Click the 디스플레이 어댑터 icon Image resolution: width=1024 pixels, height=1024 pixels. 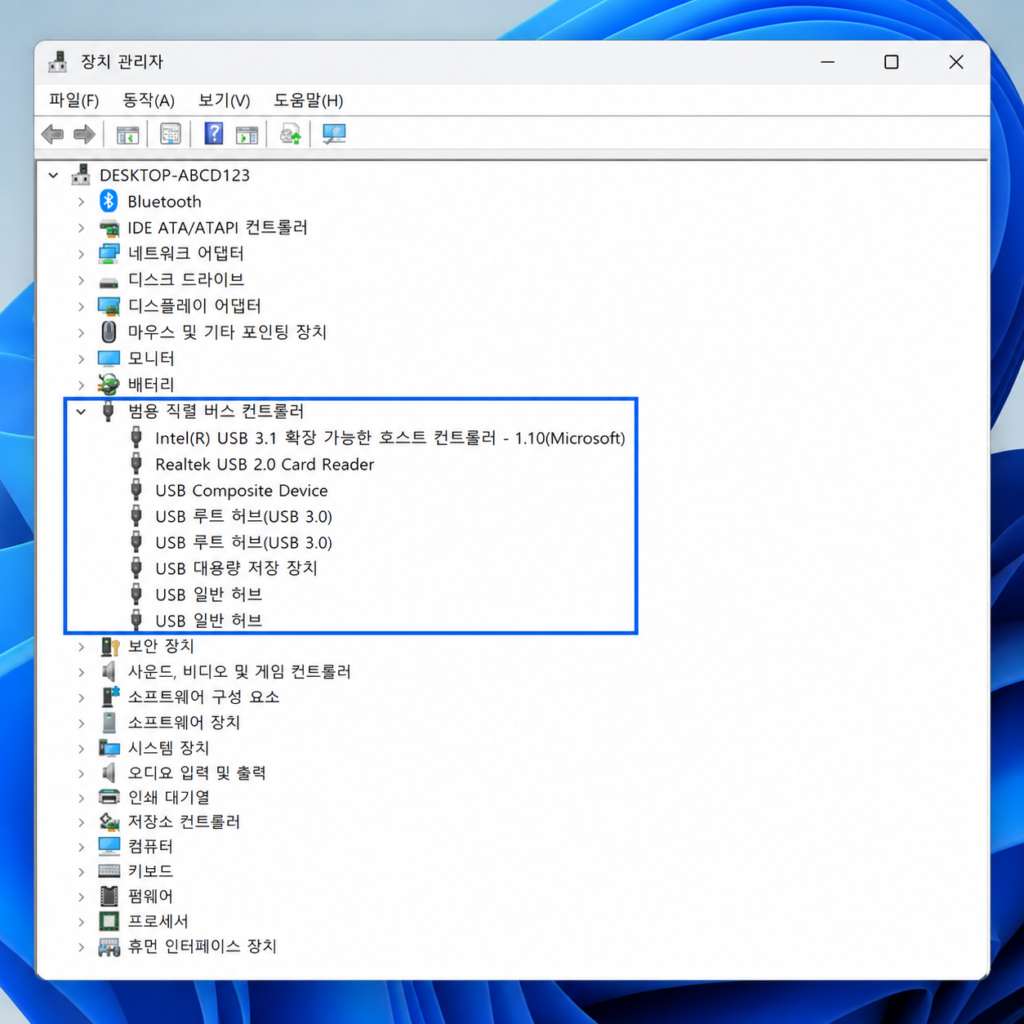tap(109, 306)
